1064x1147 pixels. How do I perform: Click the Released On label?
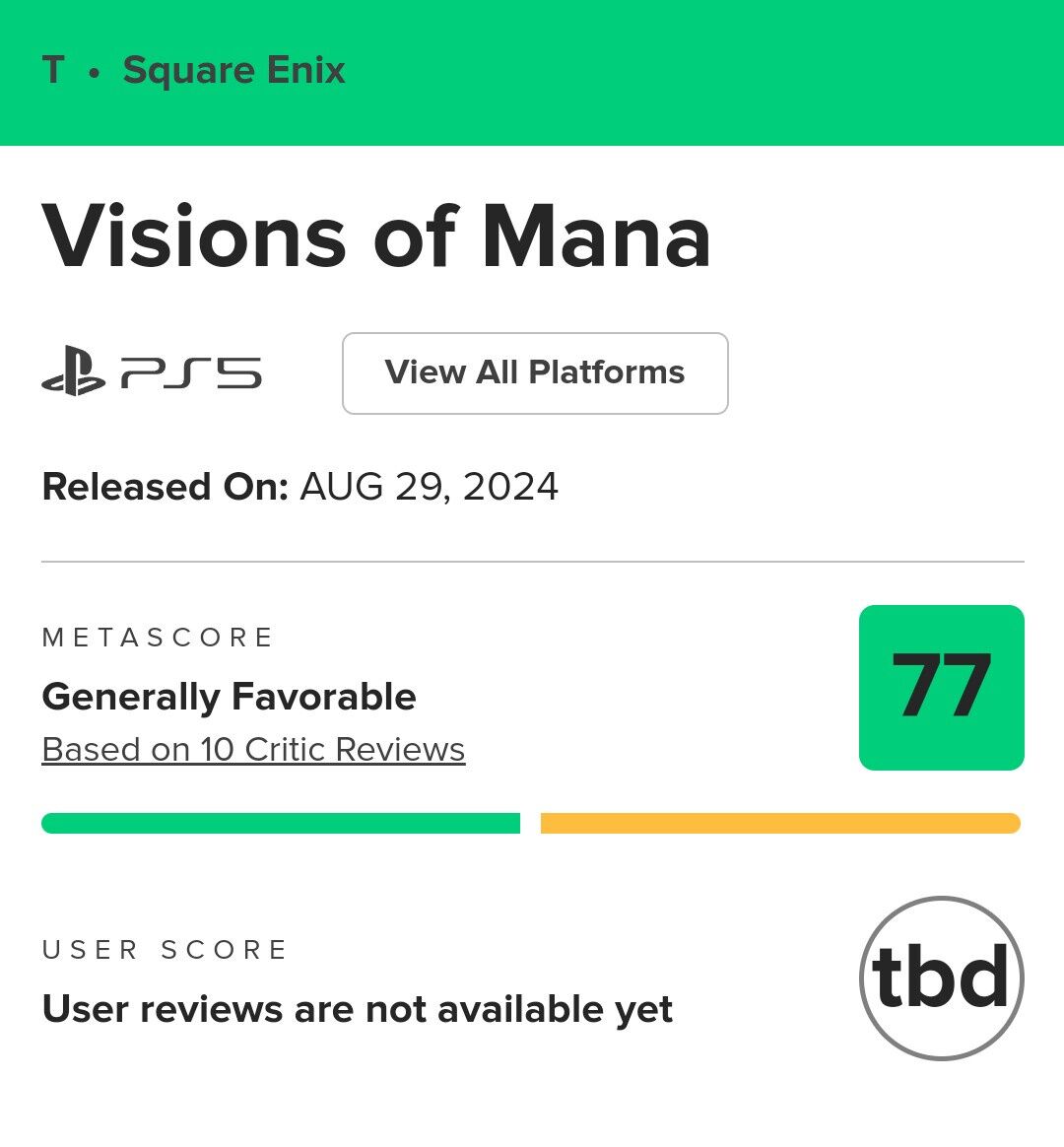point(165,487)
